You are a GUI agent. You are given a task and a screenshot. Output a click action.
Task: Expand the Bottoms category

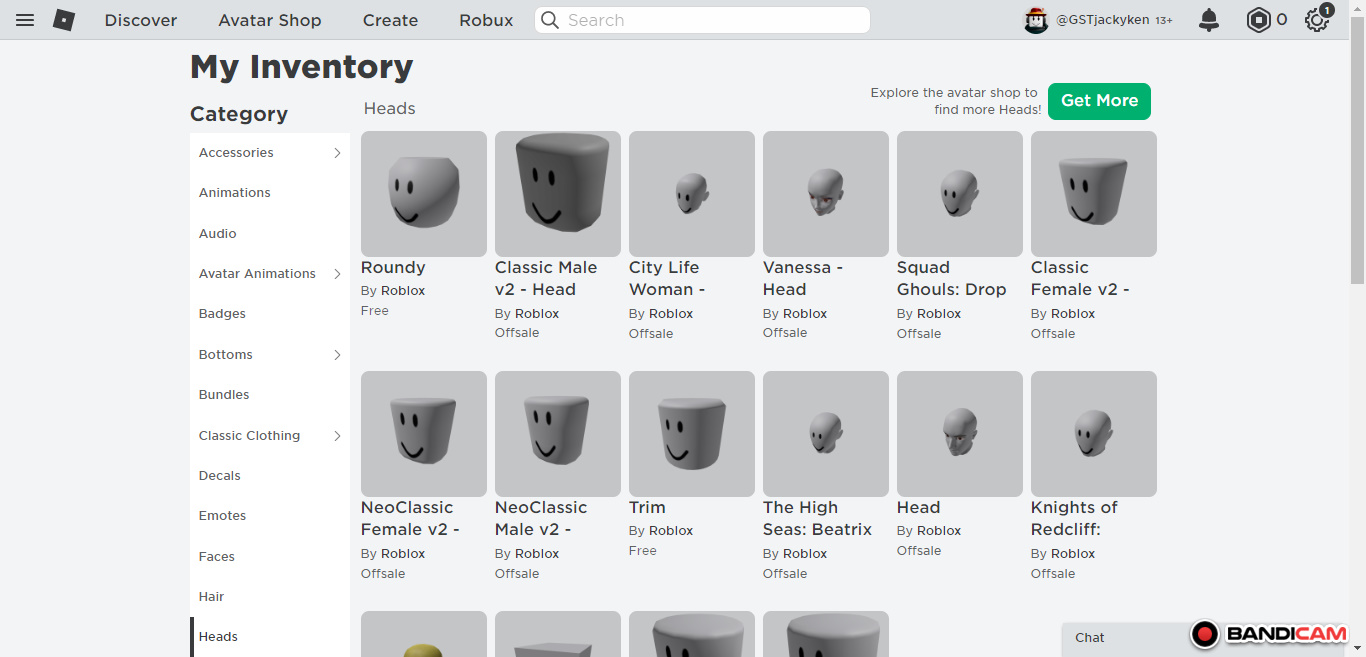click(x=337, y=355)
